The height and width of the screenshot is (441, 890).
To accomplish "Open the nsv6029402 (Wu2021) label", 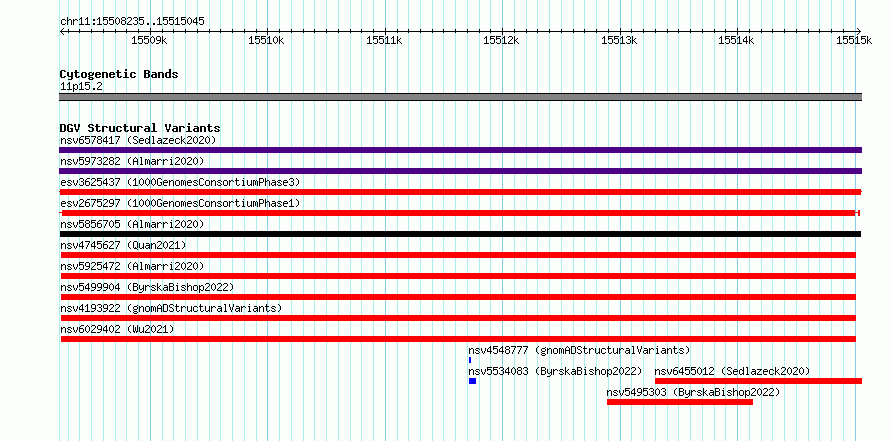I will tap(117, 329).
